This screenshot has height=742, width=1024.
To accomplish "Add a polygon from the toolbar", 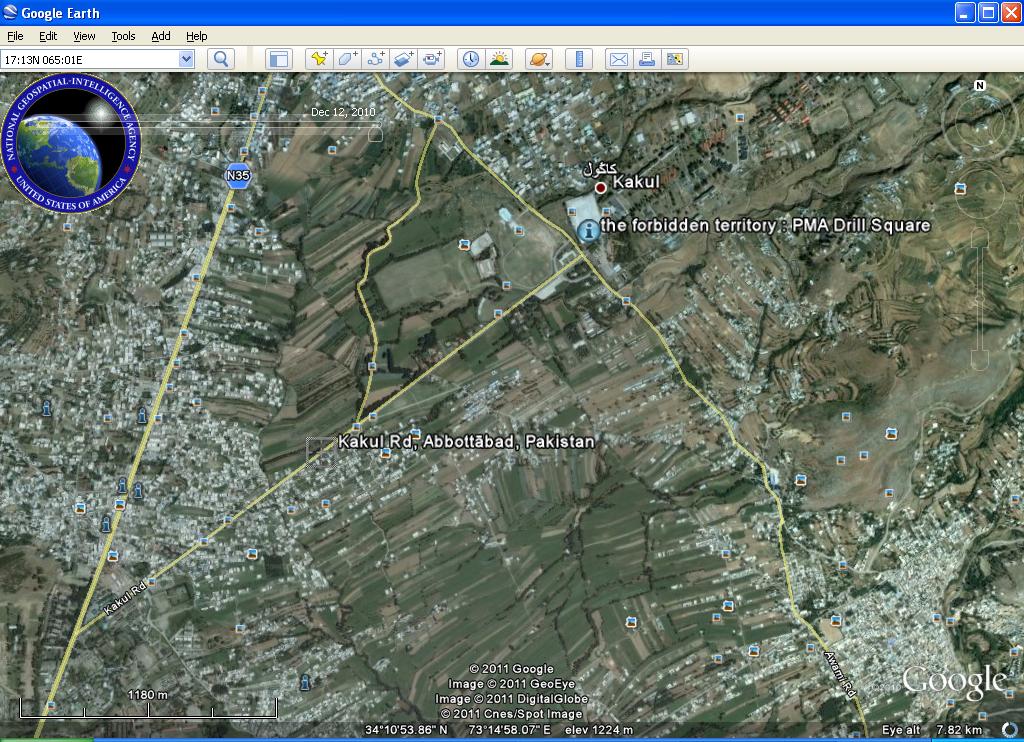I will click(x=347, y=59).
